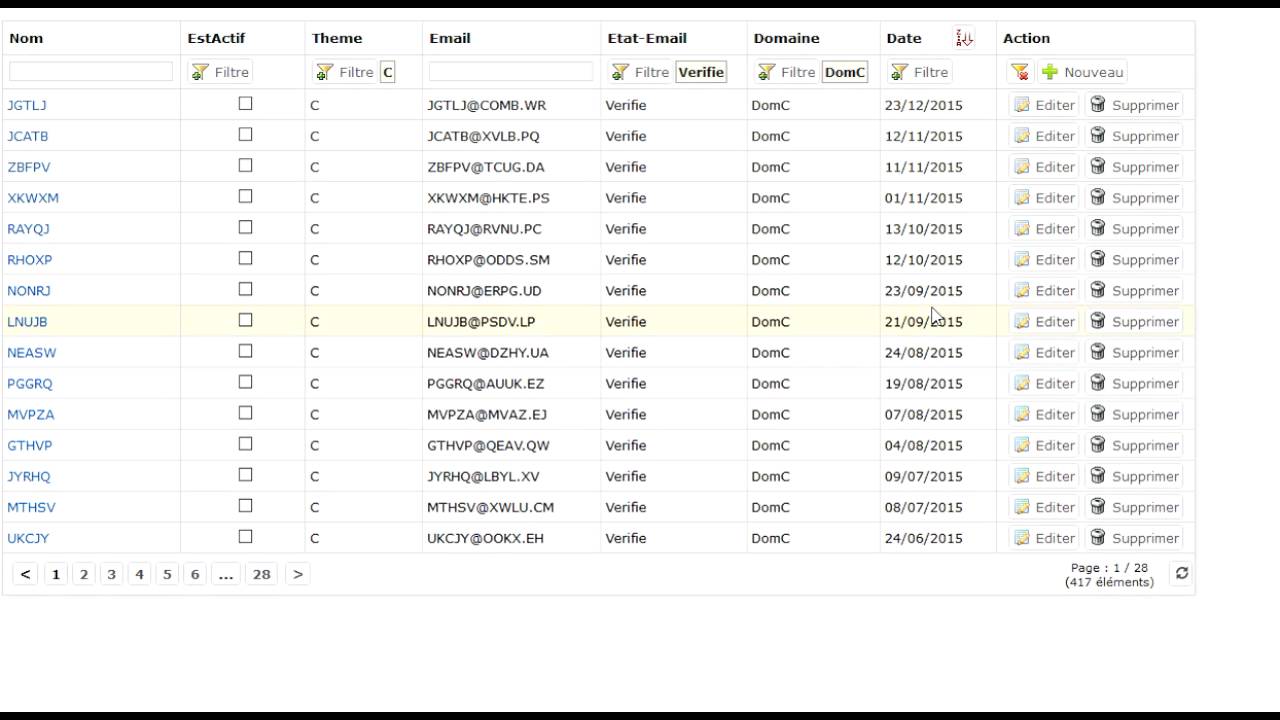Go to previous page with < arrow
The width and height of the screenshot is (1280, 720).
pos(26,574)
